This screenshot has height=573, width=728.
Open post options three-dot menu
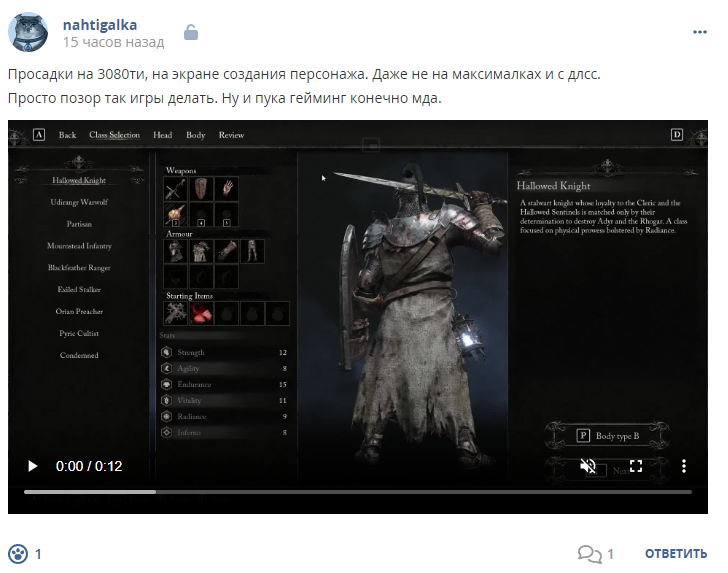click(x=700, y=32)
